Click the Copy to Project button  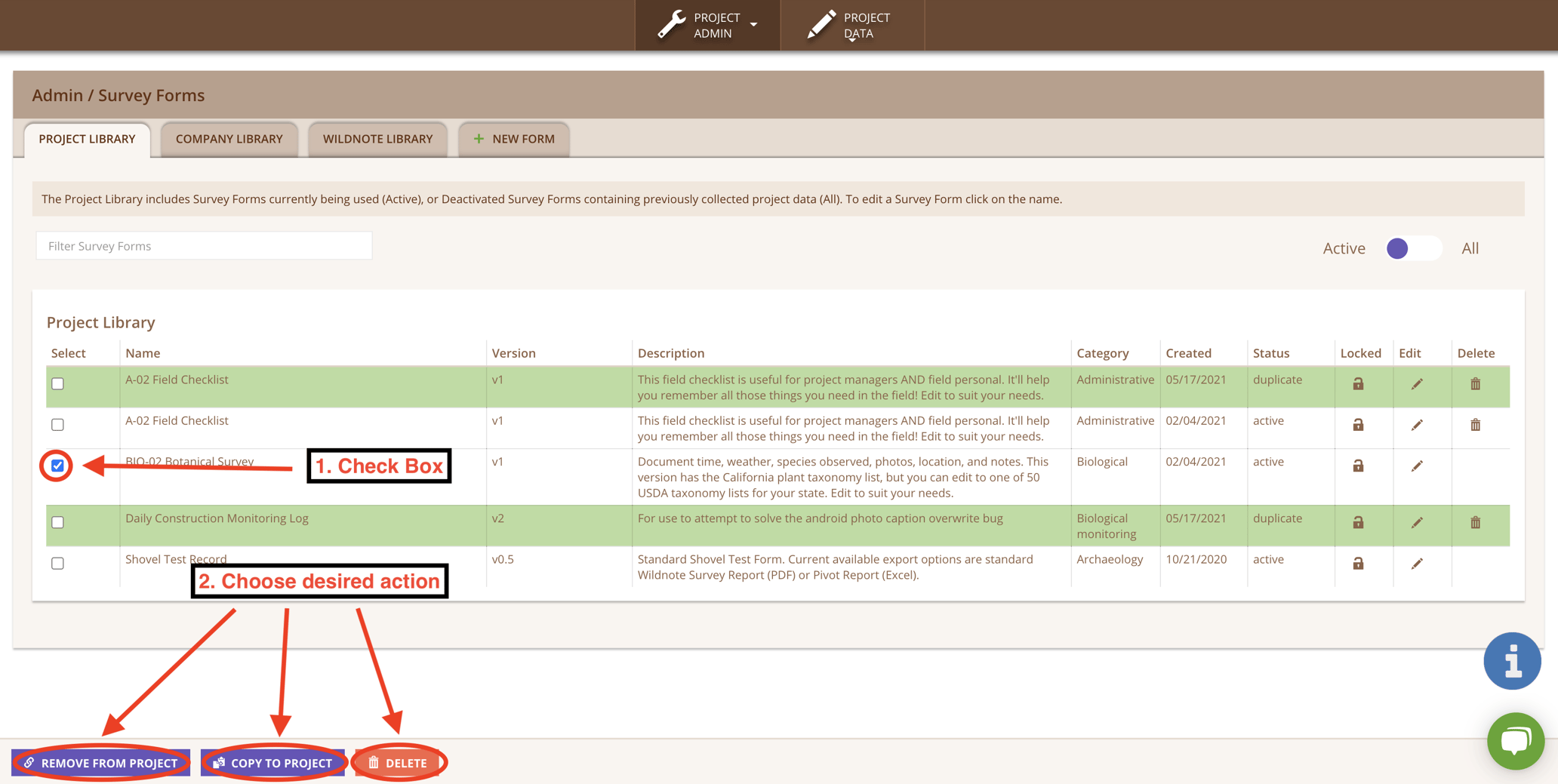[273, 763]
